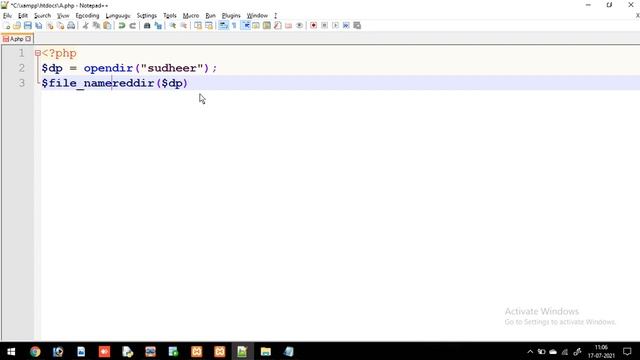640x360 pixels.
Task: Click the green Undo arrow icon
Action: coord(122,26)
